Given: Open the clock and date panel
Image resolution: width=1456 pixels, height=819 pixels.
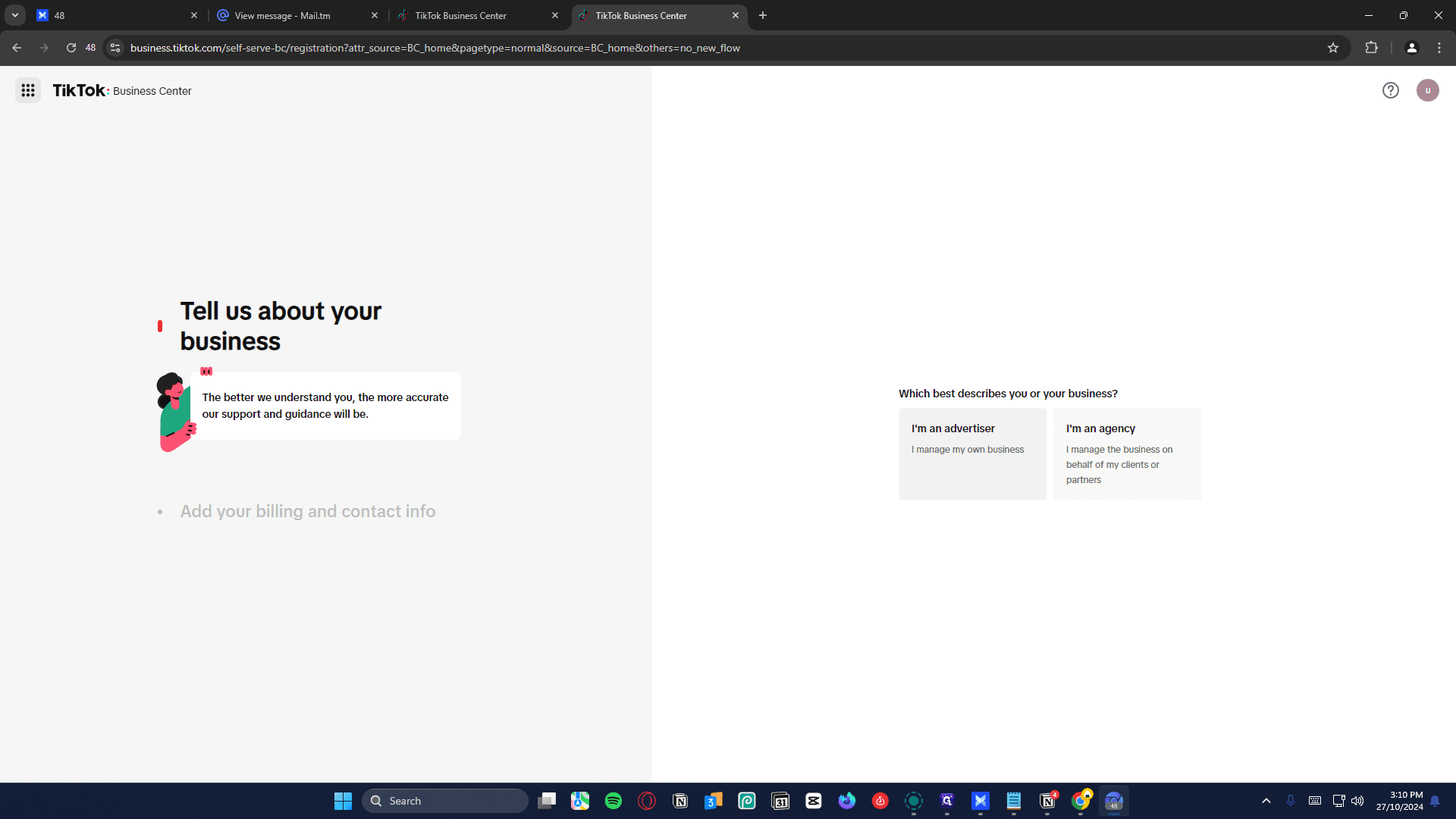Looking at the screenshot, I should tap(1399, 801).
